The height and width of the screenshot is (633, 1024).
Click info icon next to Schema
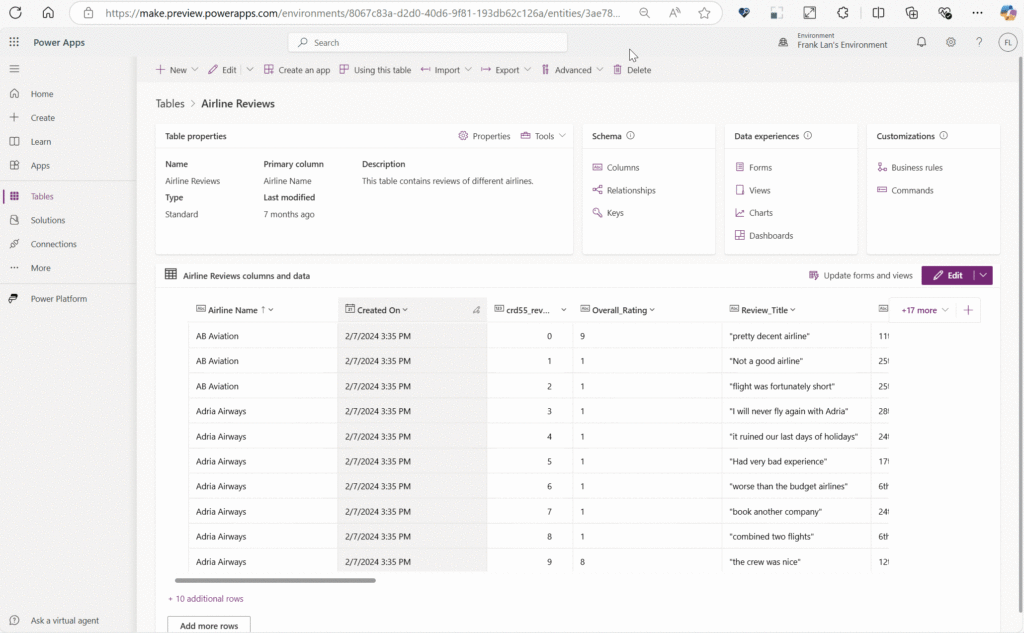(x=631, y=136)
